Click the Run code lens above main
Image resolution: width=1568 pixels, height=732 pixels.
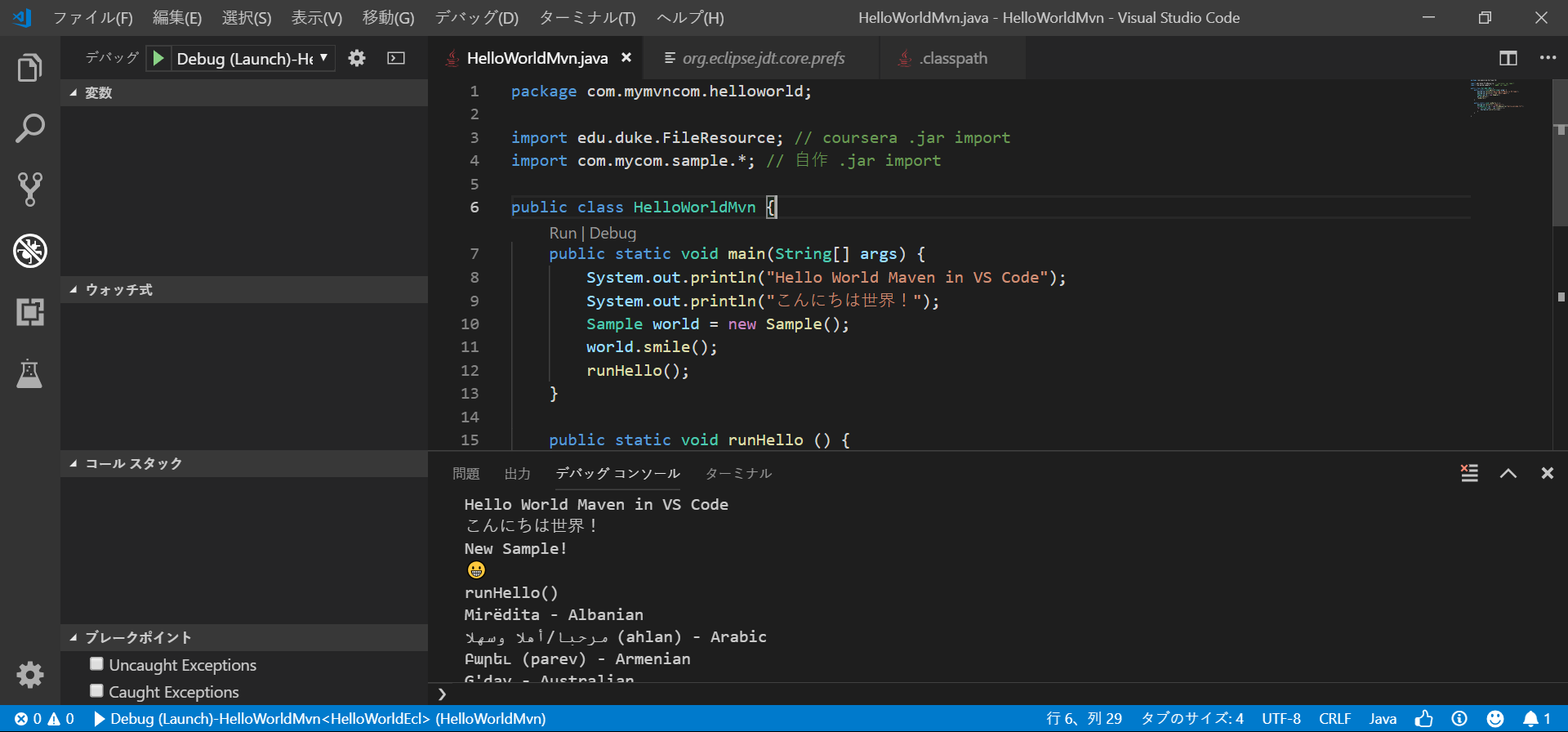[563, 233]
